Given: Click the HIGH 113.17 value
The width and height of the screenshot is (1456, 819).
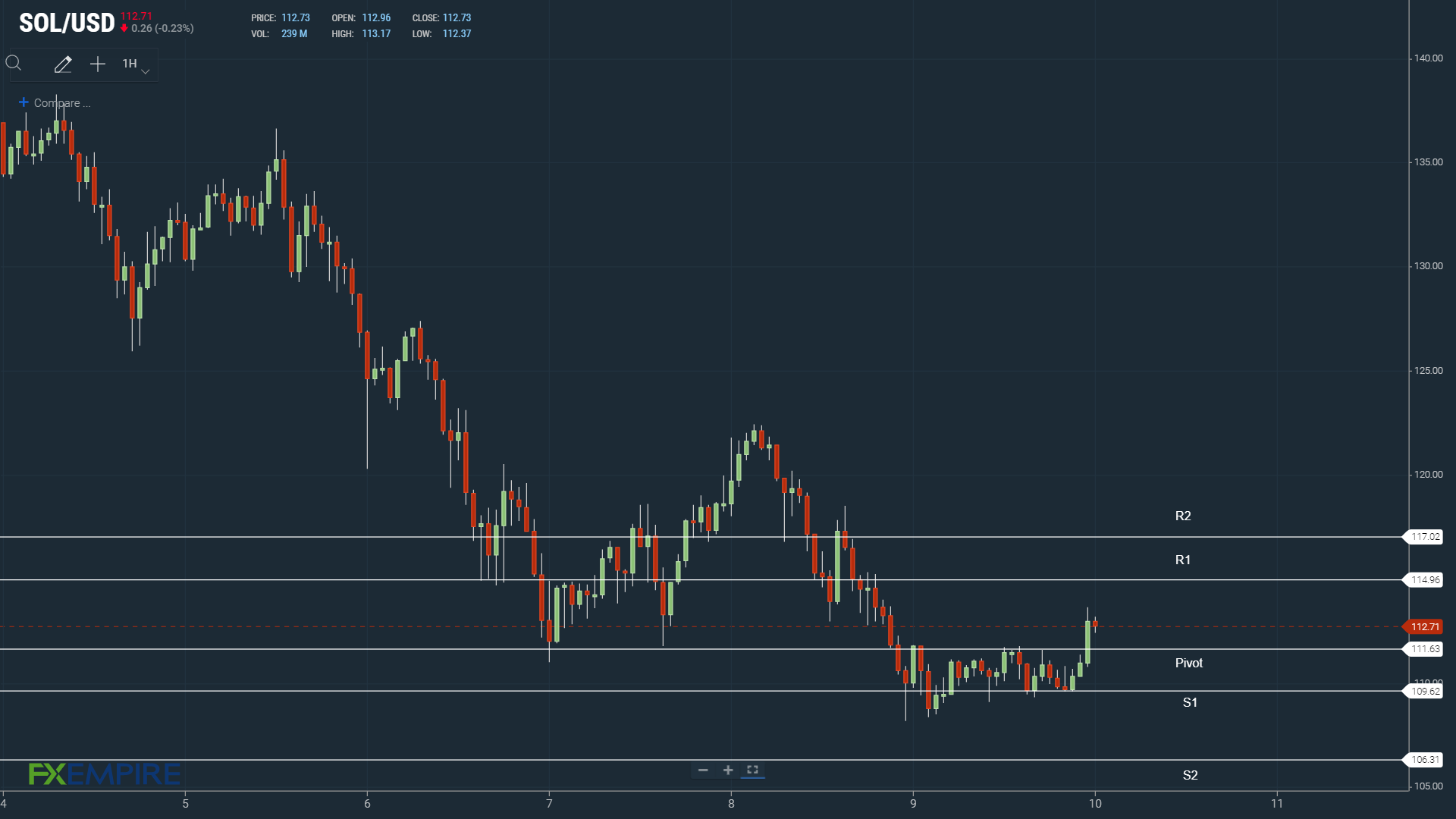Looking at the screenshot, I should (376, 34).
